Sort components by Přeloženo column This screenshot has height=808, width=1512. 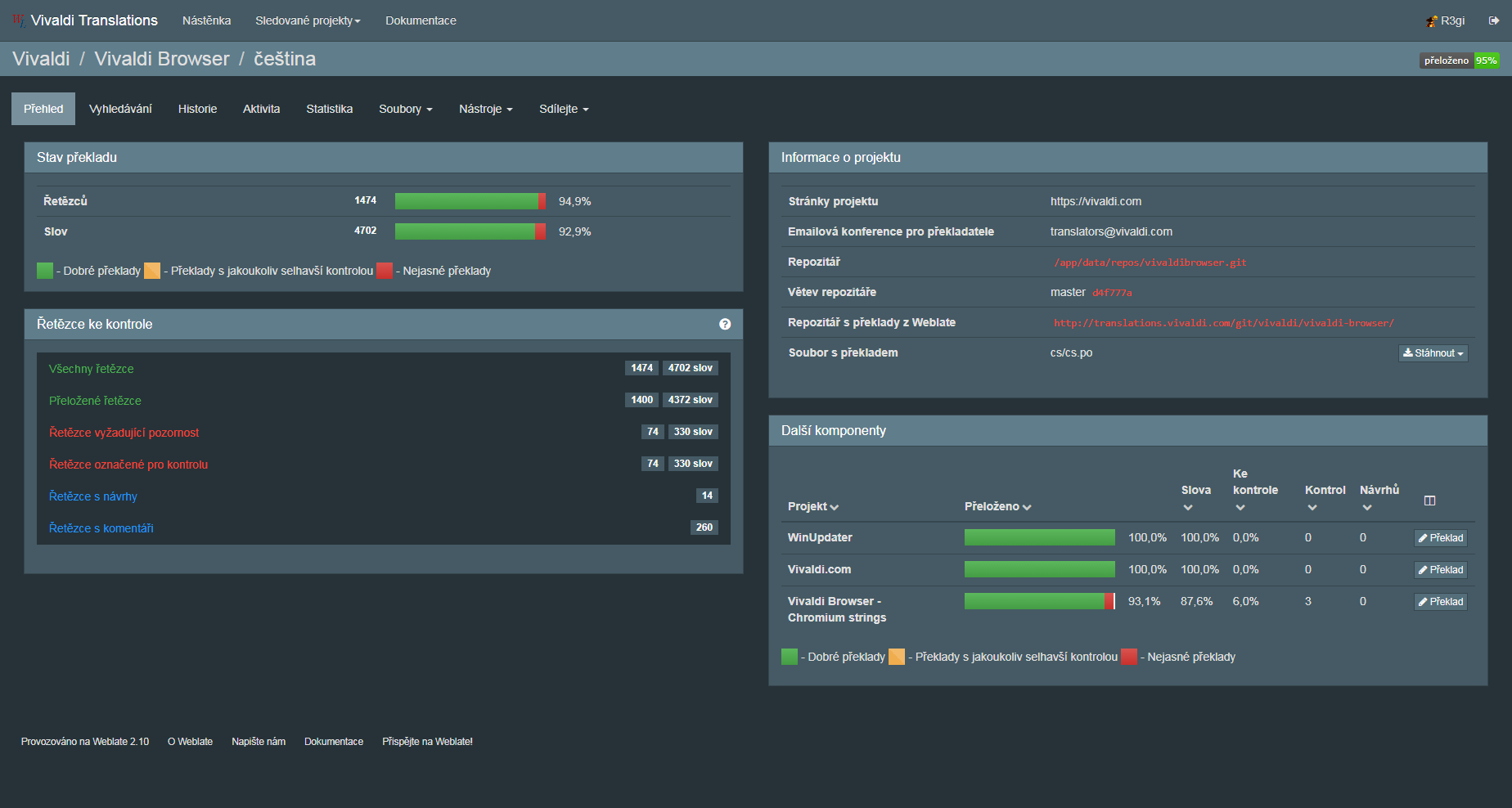pyautogui.click(x=997, y=507)
